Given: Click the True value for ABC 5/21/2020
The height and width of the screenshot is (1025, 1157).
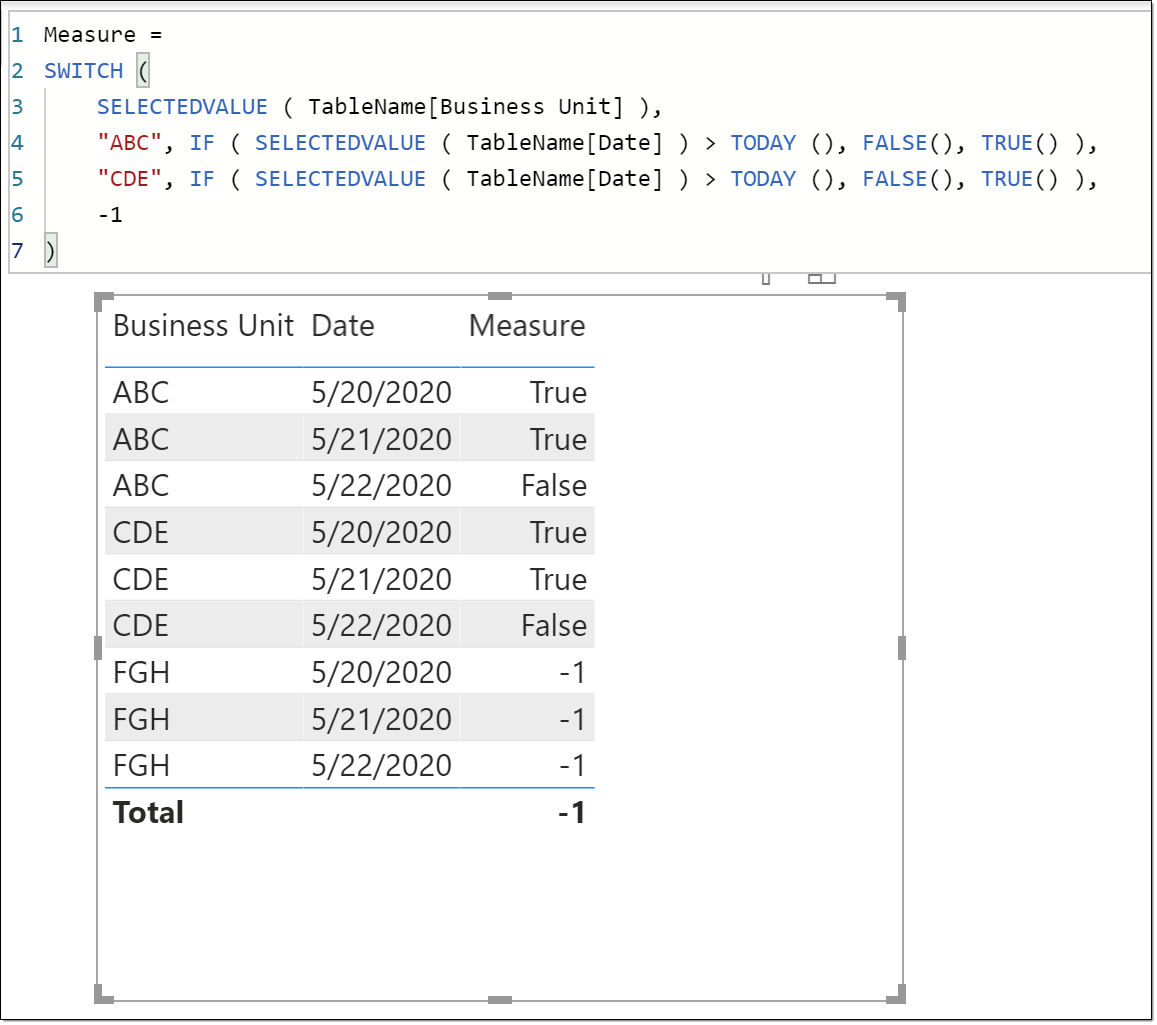Looking at the screenshot, I should [559, 439].
